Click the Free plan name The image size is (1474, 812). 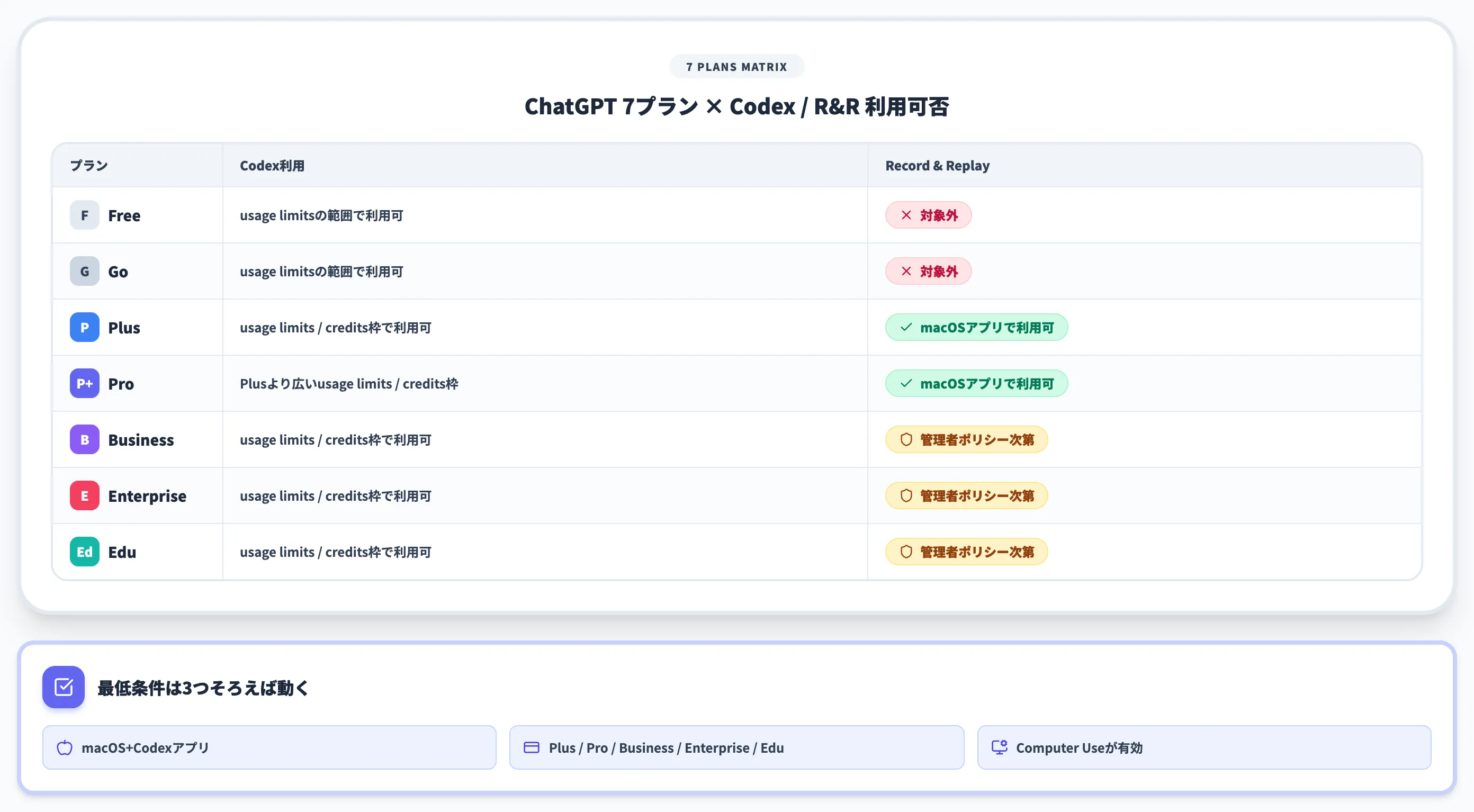tap(124, 216)
